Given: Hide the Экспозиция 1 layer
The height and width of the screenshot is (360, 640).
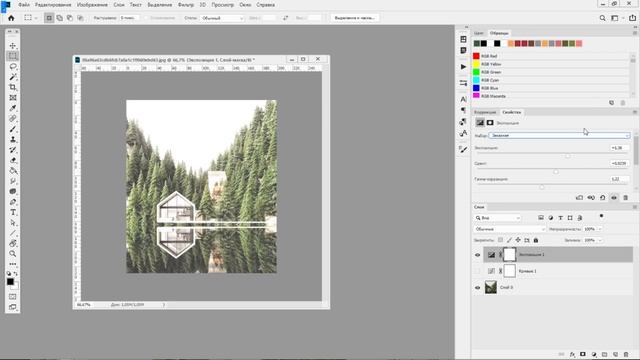Looking at the screenshot, I should pos(478,255).
